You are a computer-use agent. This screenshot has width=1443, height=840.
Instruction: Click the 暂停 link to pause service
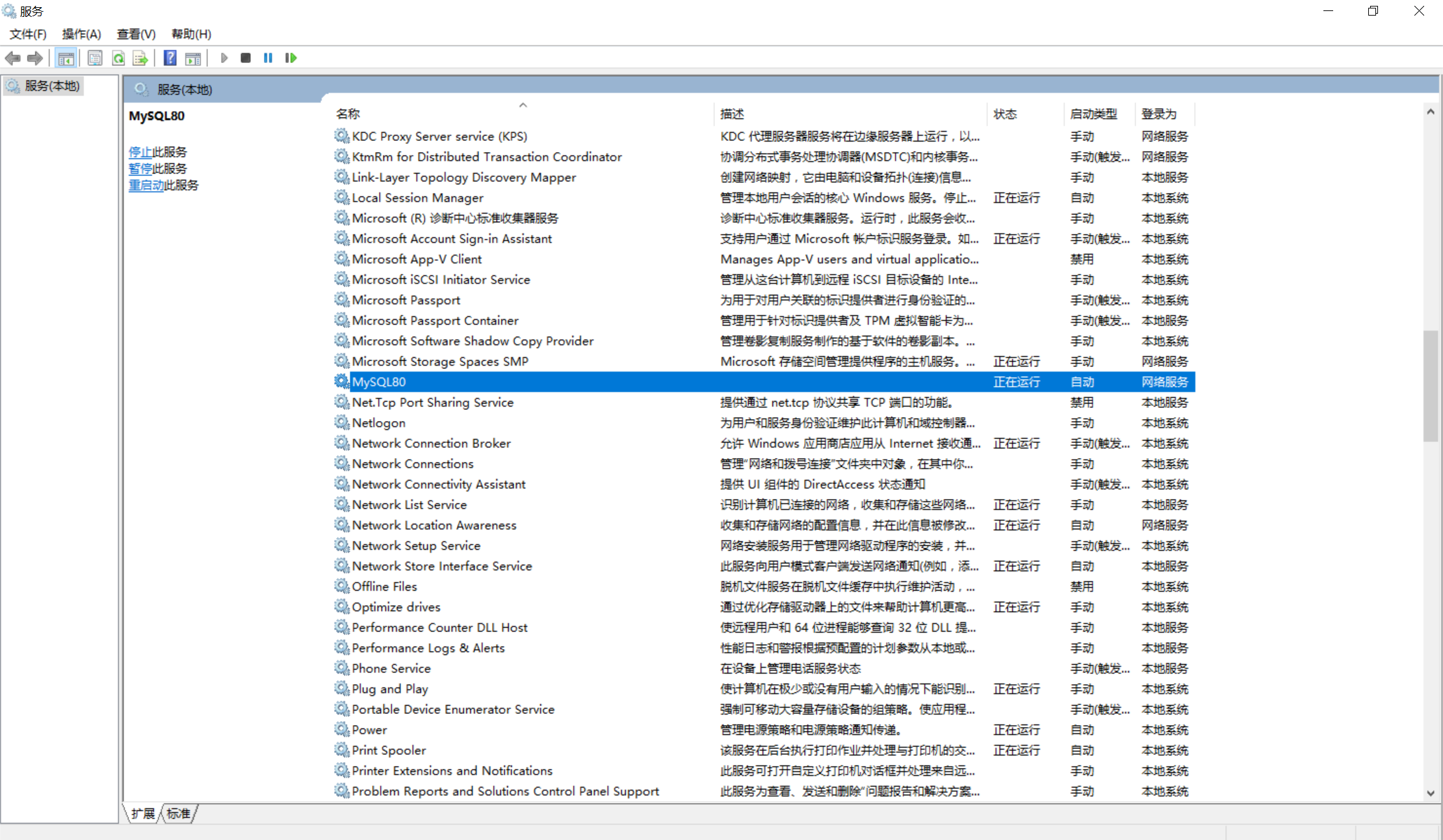[x=140, y=168]
